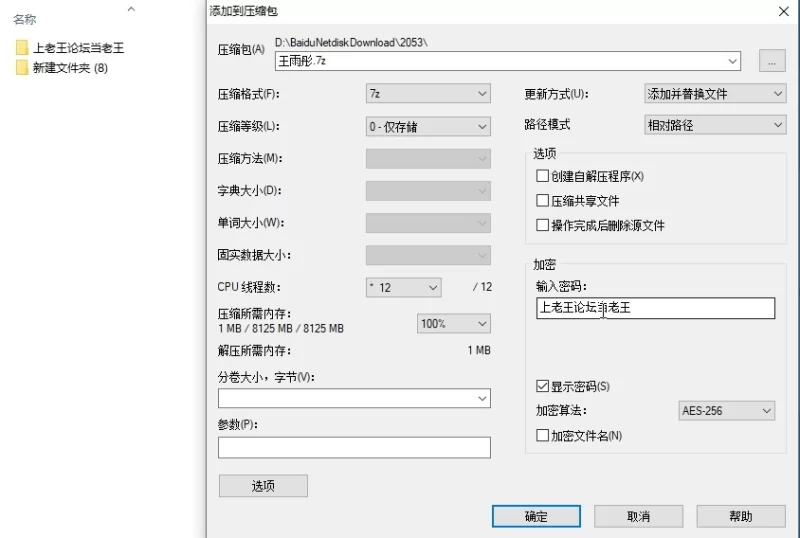800x538 pixels.
Task: Open the 压缩格式 dropdown showing 7z
Action: click(428, 94)
